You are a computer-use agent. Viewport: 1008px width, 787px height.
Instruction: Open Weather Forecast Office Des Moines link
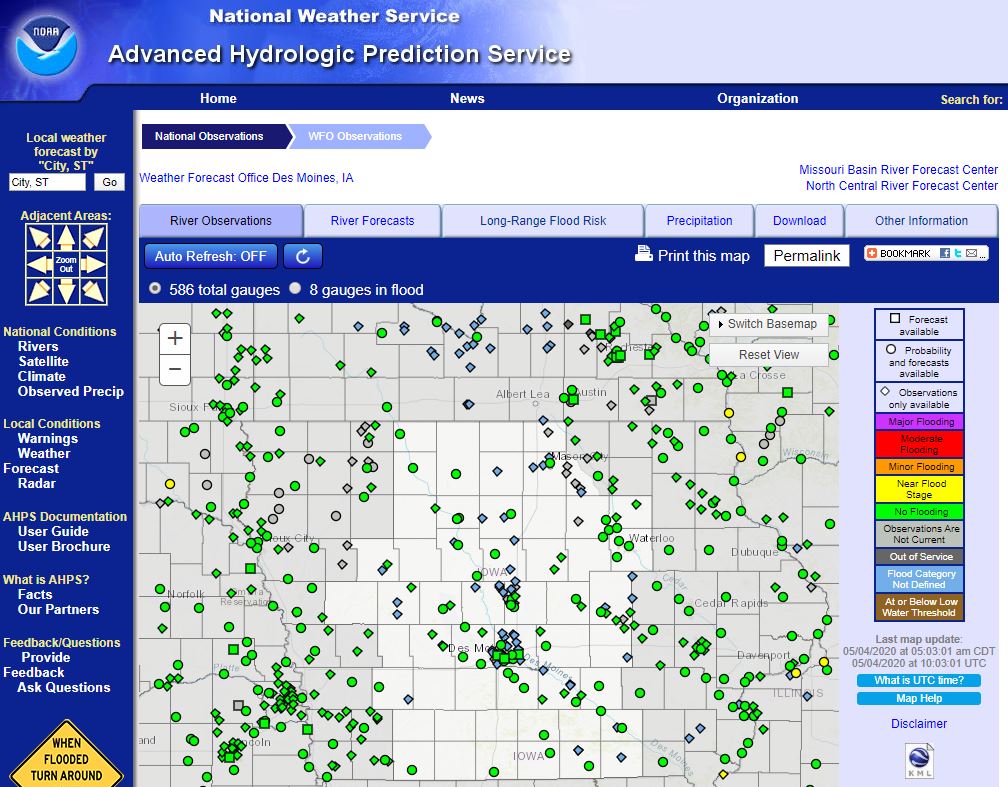[246, 177]
